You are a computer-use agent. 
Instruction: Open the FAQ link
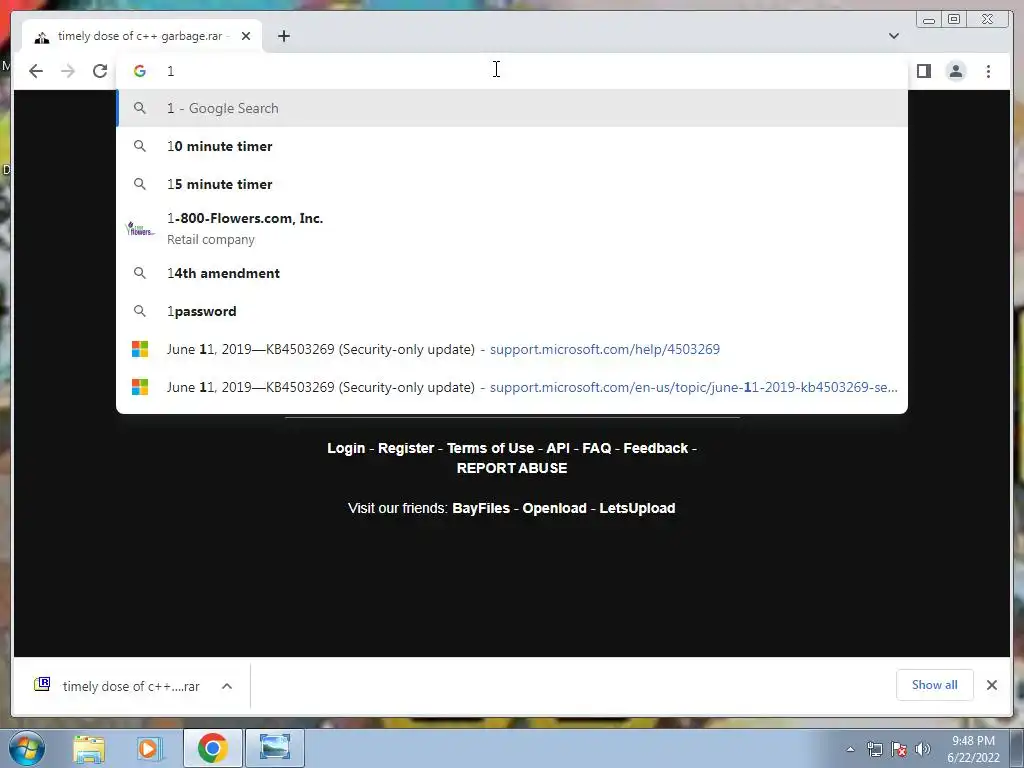[596, 448]
